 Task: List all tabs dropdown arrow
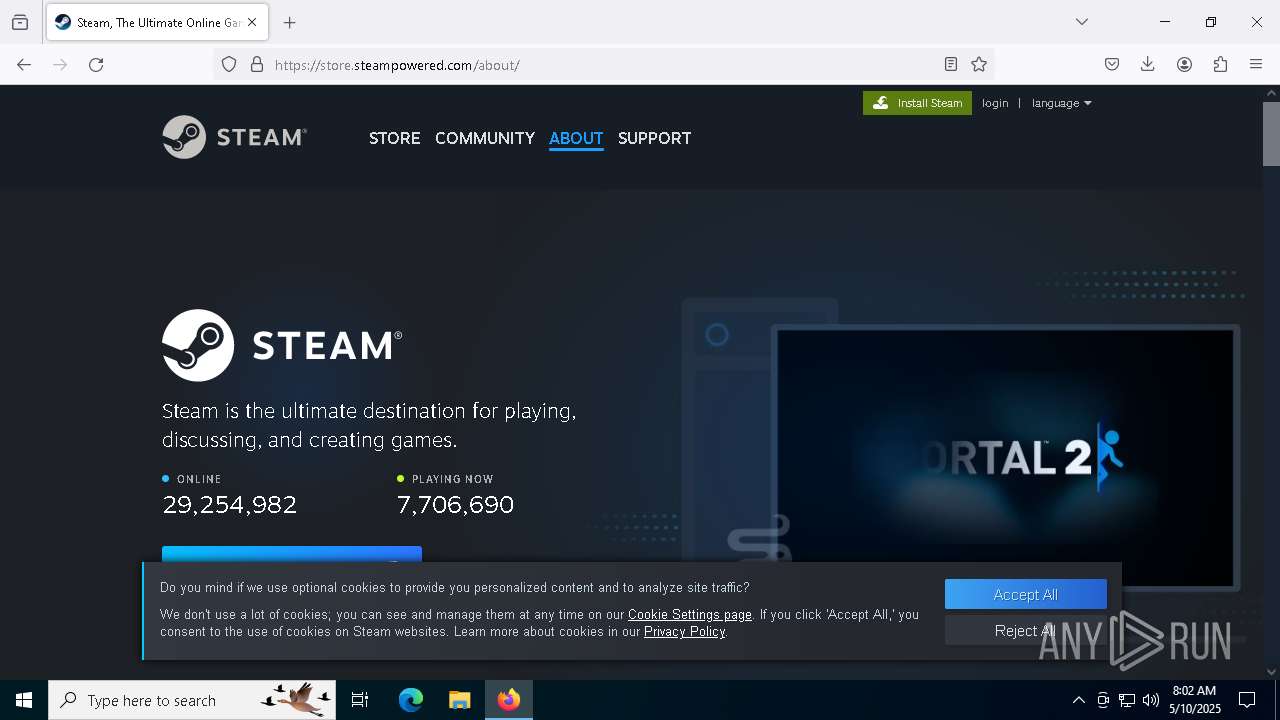tap(1081, 22)
